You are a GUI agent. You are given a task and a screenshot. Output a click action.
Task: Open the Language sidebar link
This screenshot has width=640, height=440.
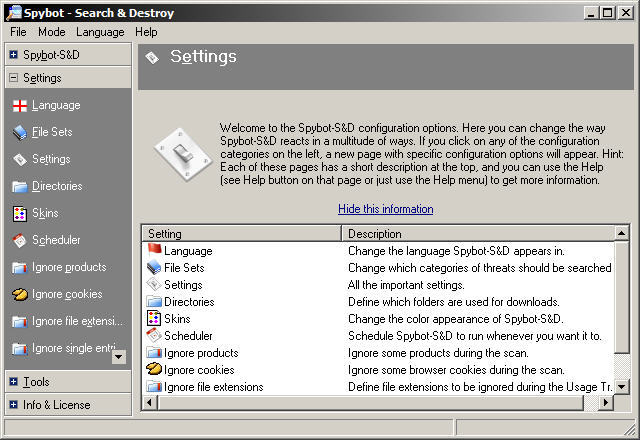[56, 106]
